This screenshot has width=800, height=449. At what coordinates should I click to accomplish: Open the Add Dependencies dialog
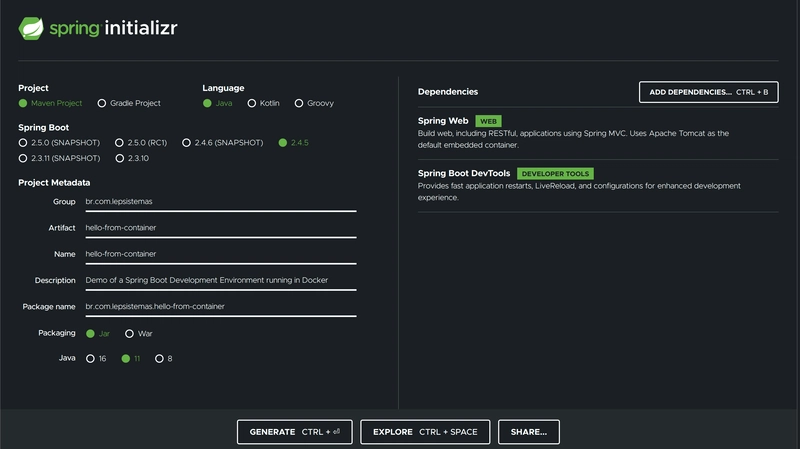(x=709, y=92)
